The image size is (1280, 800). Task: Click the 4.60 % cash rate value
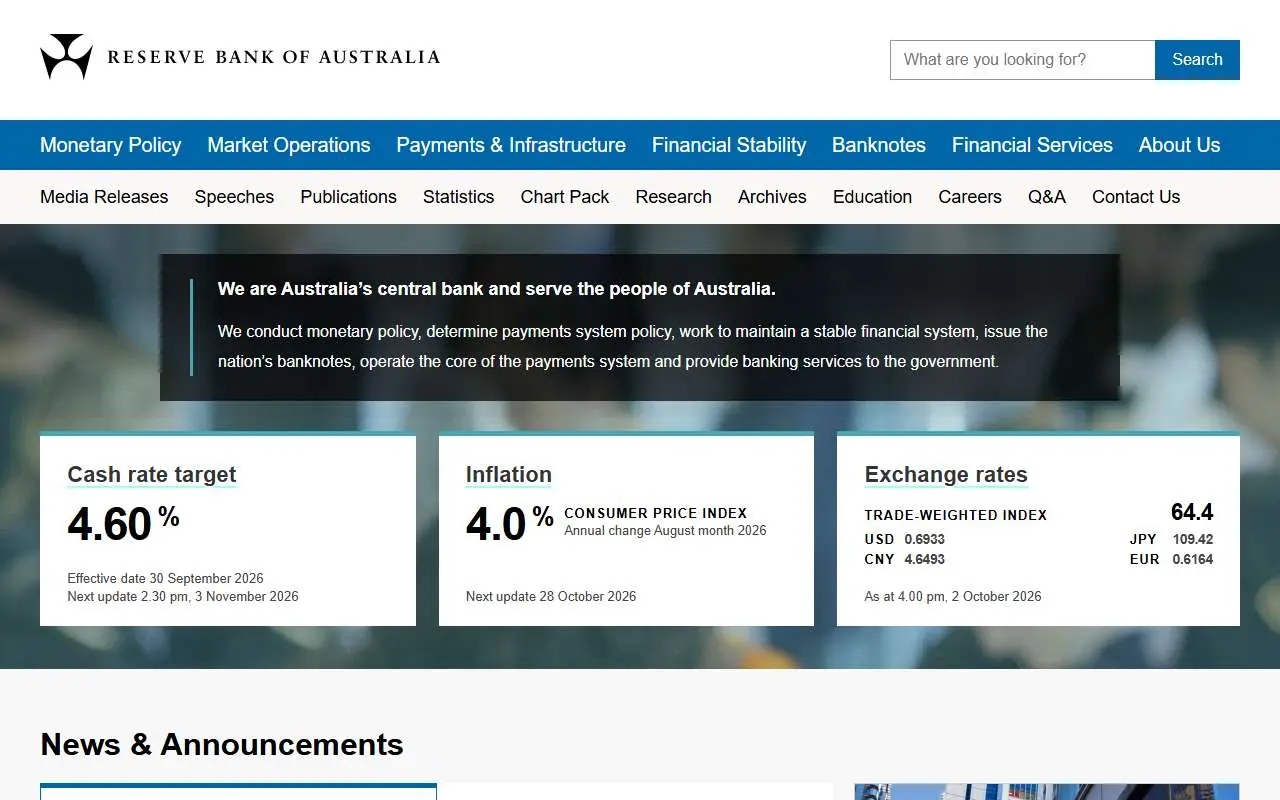(123, 523)
